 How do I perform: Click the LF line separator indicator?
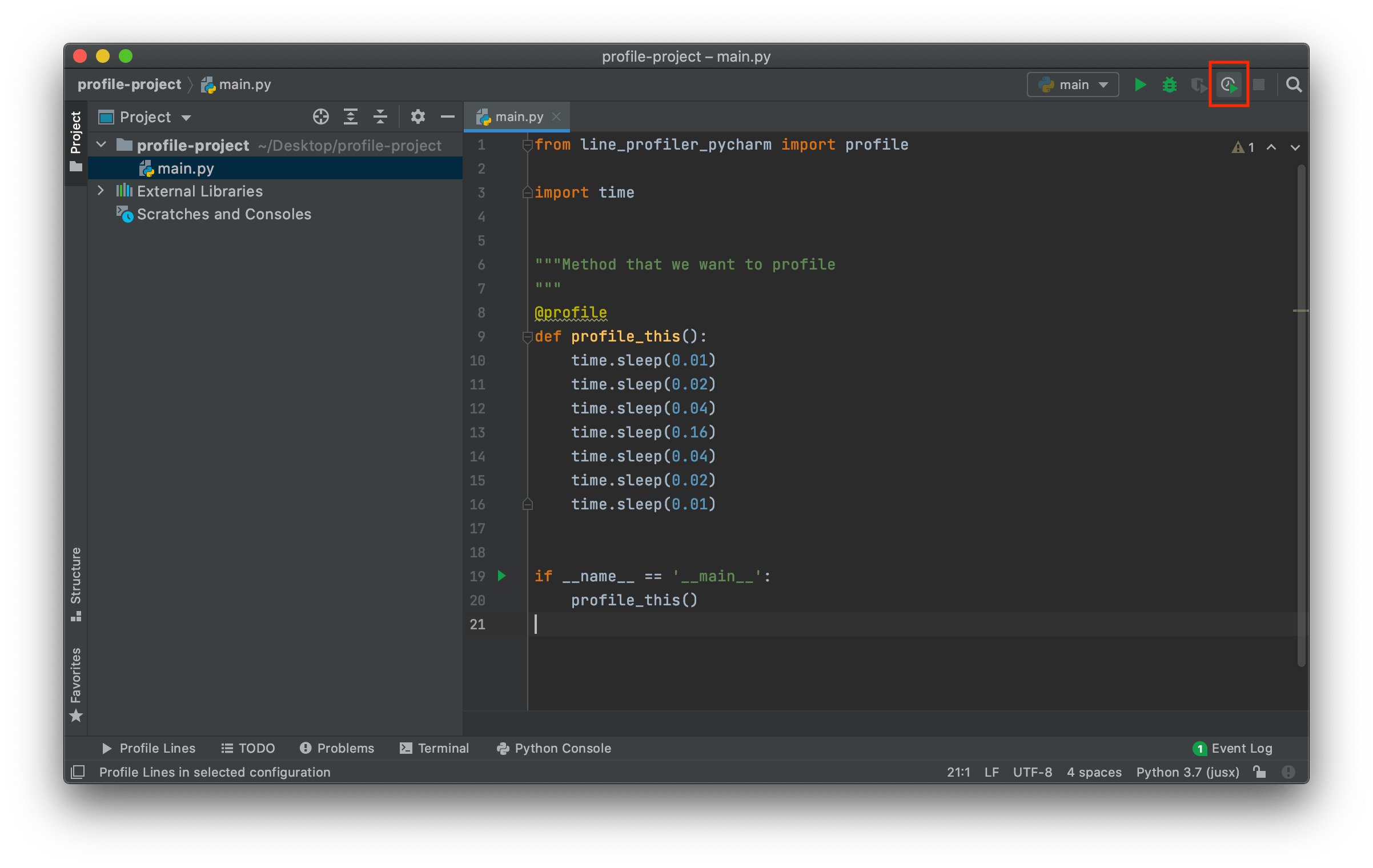[991, 772]
